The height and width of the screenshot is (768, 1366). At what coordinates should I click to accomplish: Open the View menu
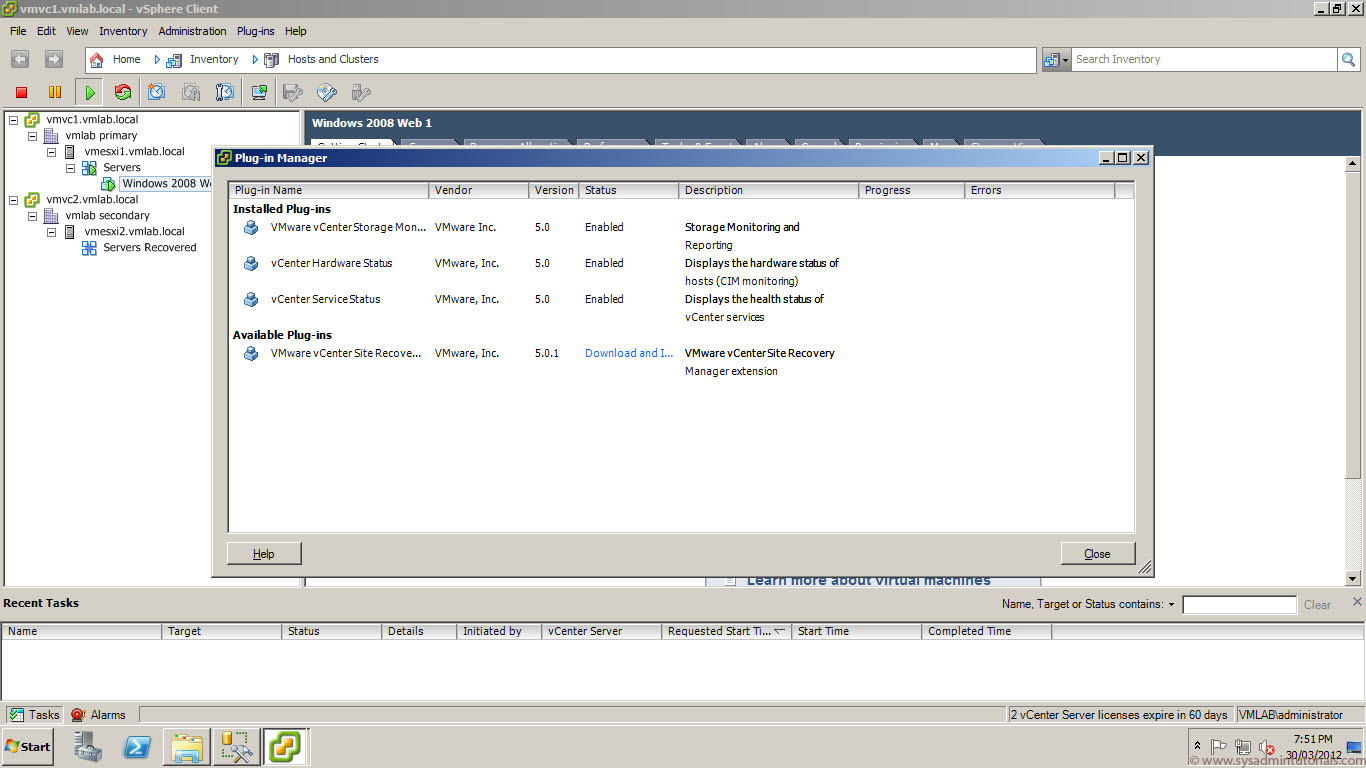click(x=77, y=31)
